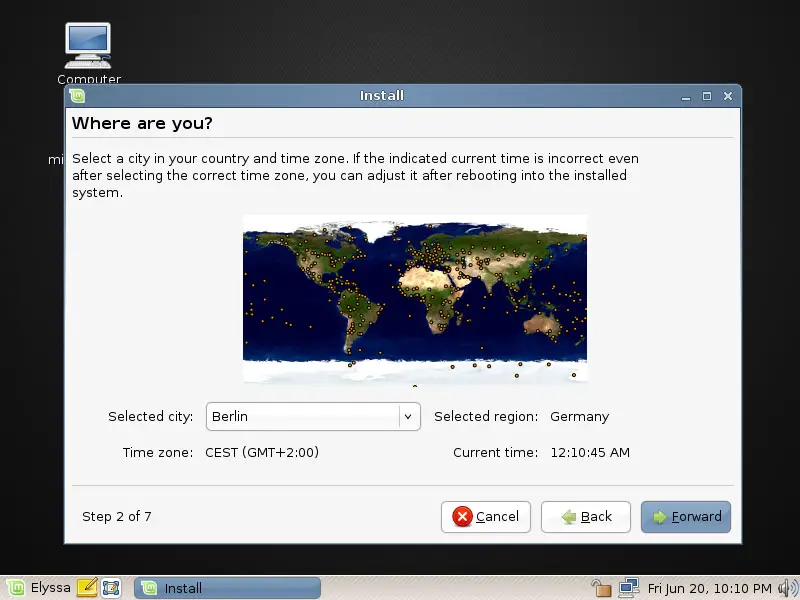800x600 pixels.
Task: Click the panel clock Fri Jun 20
Action: (710, 588)
